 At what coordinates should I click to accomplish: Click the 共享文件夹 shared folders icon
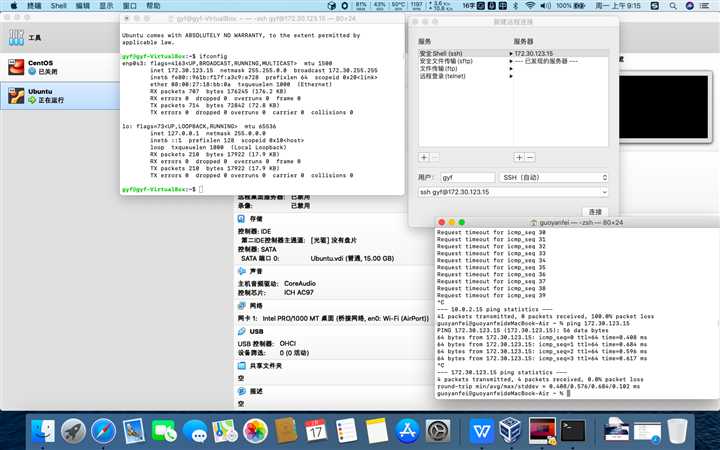(x=242, y=366)
